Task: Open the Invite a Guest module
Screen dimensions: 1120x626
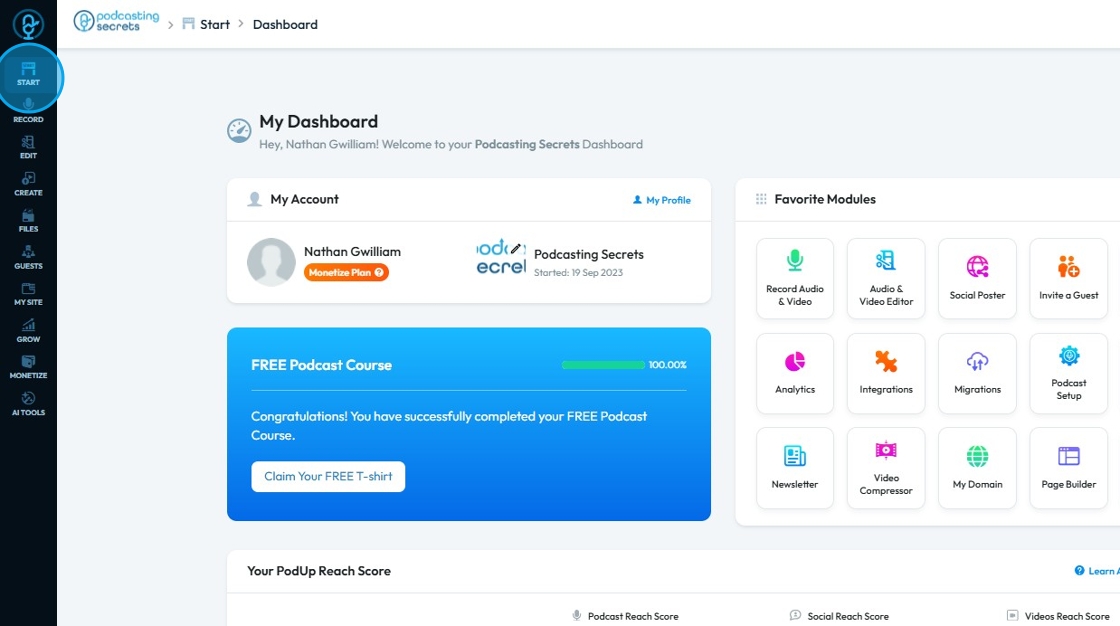Action: [x=1069, y=278]
